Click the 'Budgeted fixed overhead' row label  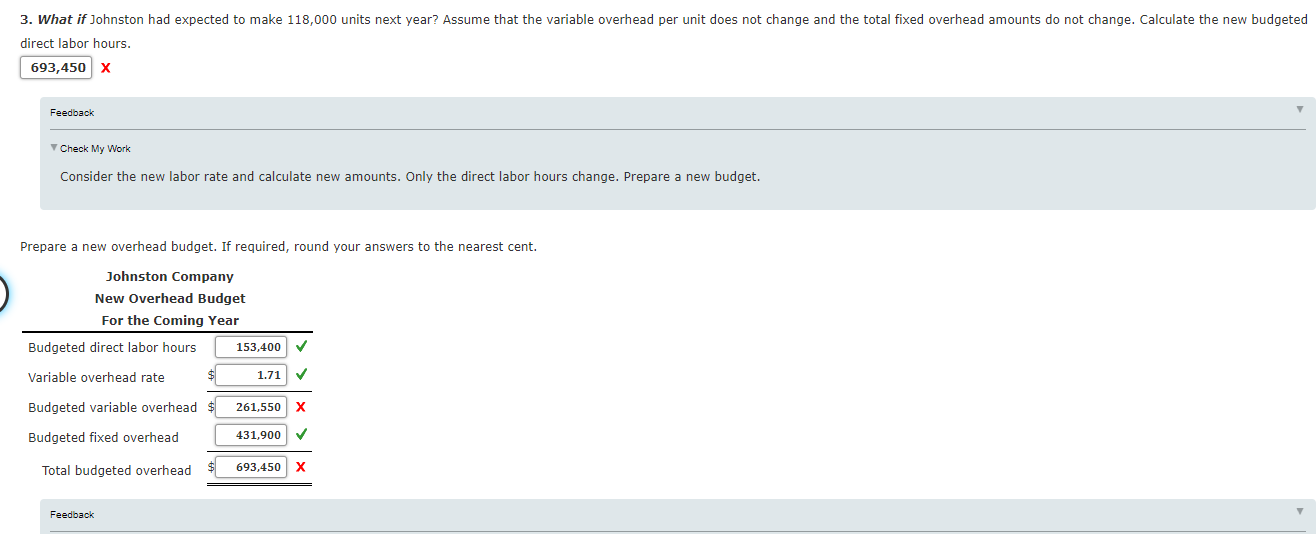coord(103,438)
